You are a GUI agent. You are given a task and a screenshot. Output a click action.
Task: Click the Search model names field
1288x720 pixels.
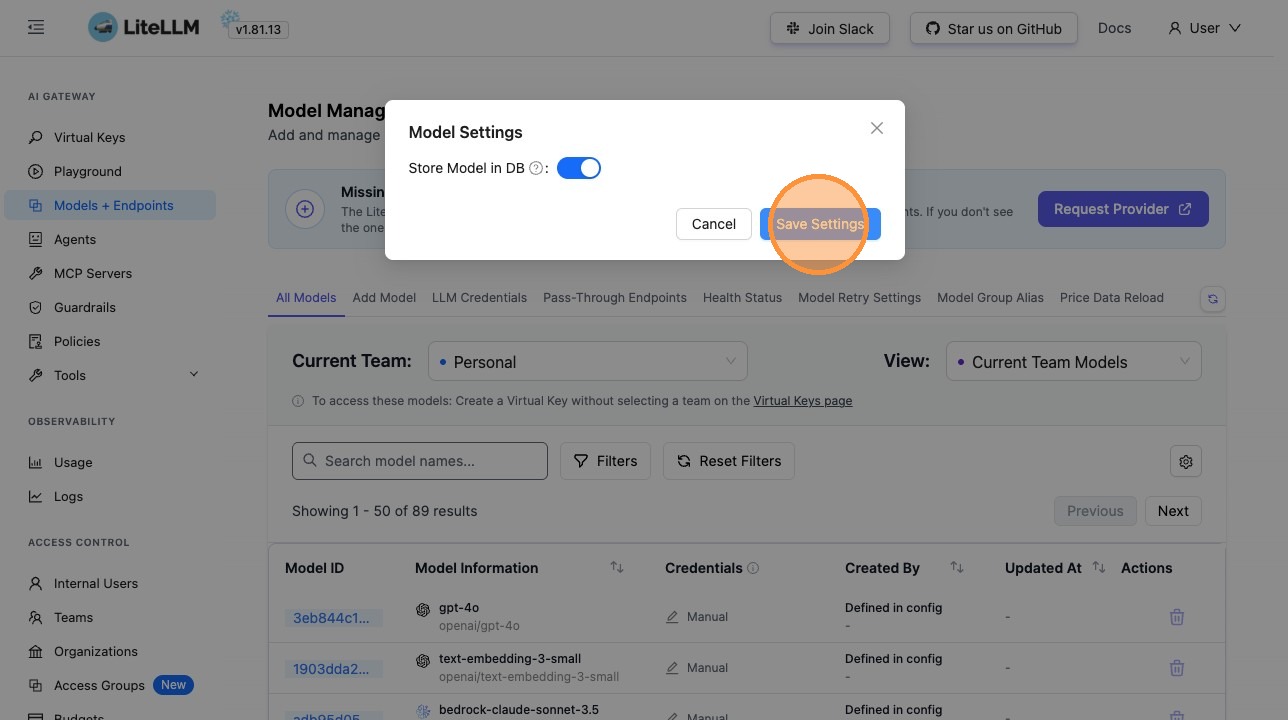tap(420, 461)
